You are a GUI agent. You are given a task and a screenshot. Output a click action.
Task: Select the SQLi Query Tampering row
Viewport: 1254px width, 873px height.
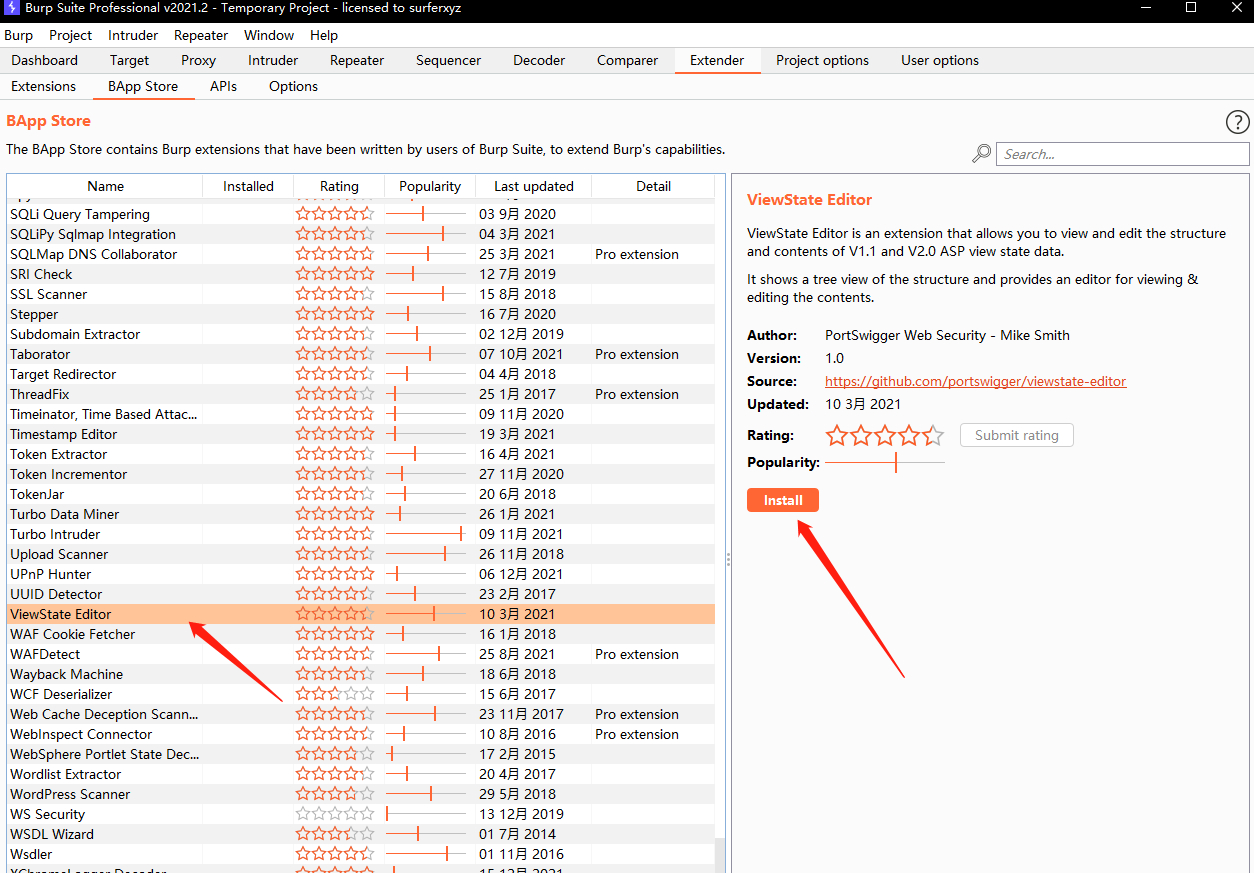(x=361, y=214)
